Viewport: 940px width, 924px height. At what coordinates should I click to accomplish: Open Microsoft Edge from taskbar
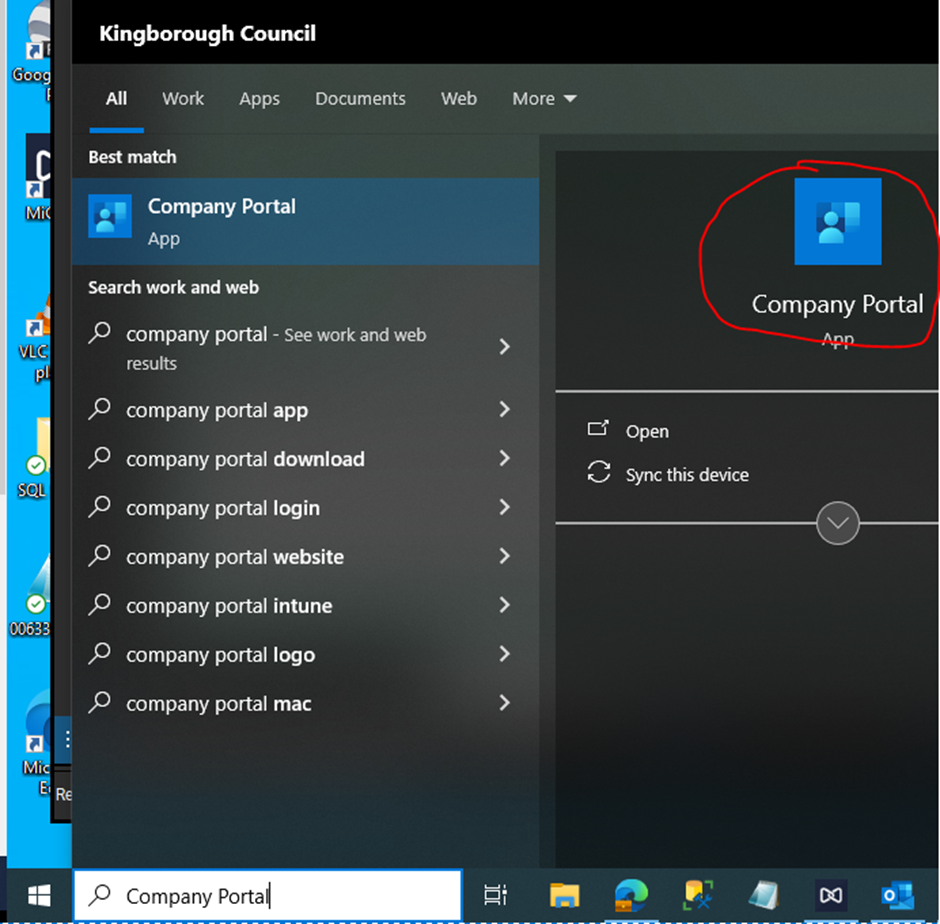click(x=631, y=895)
